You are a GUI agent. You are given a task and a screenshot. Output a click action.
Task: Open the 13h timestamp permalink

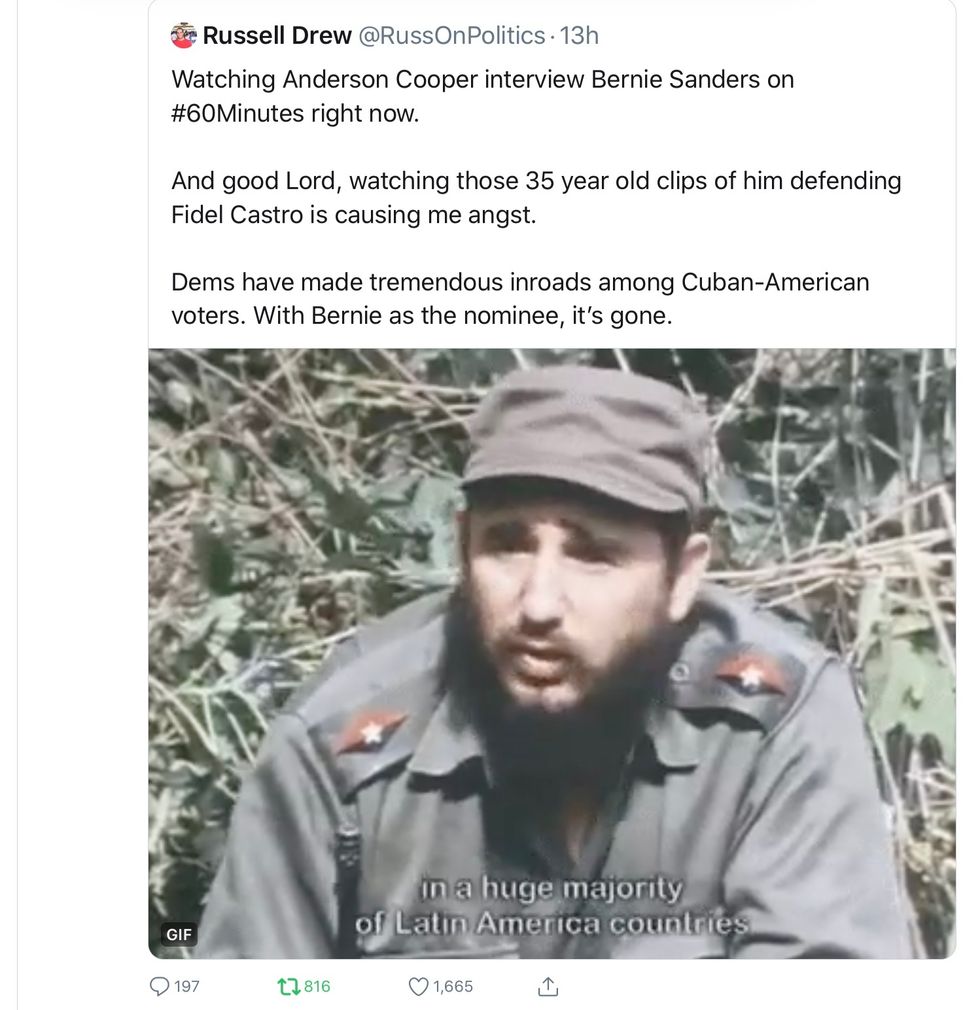(x=579, y=35)
